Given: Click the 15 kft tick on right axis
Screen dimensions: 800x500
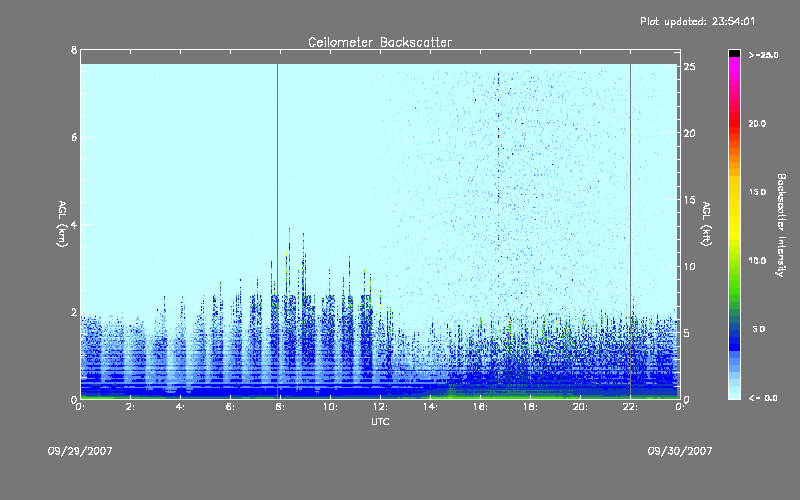Looking at the screenshot, I should coord(689,200).
